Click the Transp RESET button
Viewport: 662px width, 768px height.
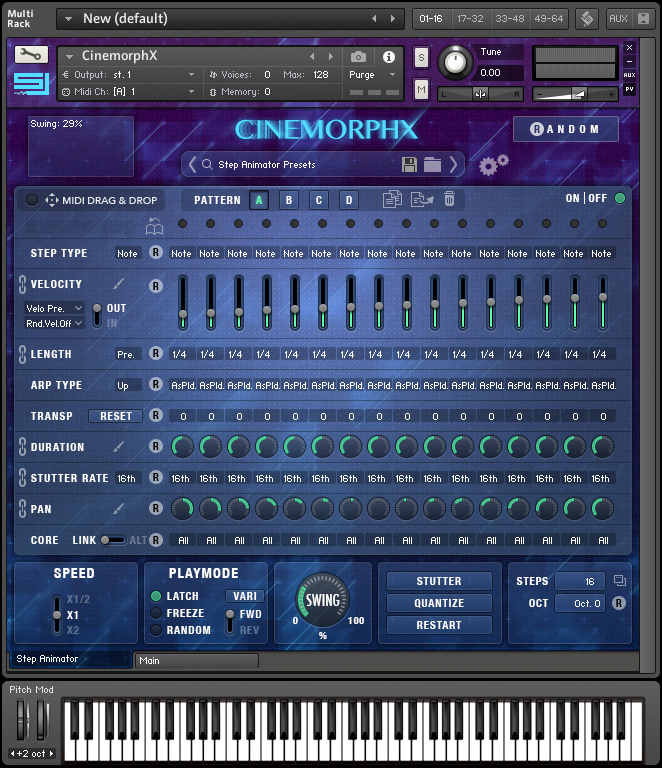tap(116, 416)
